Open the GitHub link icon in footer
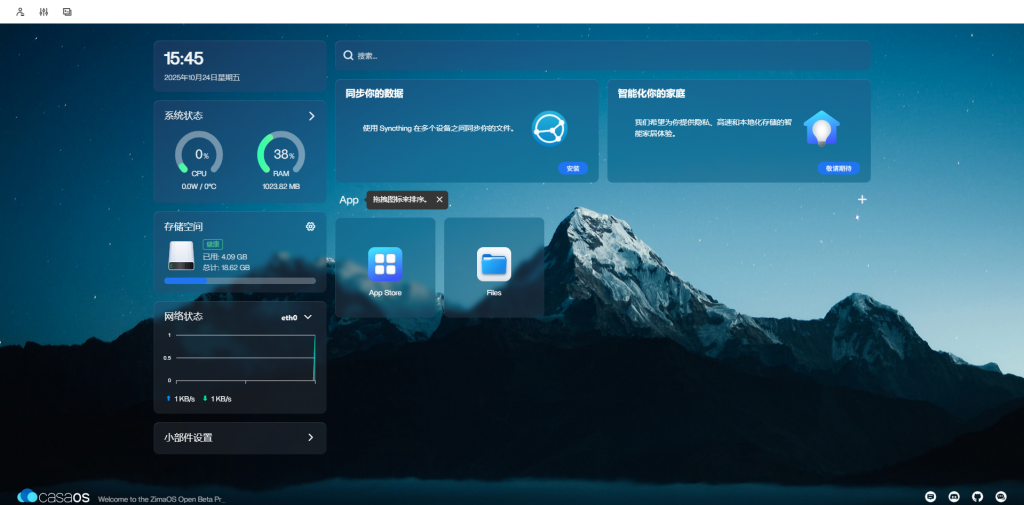The width and height of the screenshot is (1024, 505). pos(978,496)
